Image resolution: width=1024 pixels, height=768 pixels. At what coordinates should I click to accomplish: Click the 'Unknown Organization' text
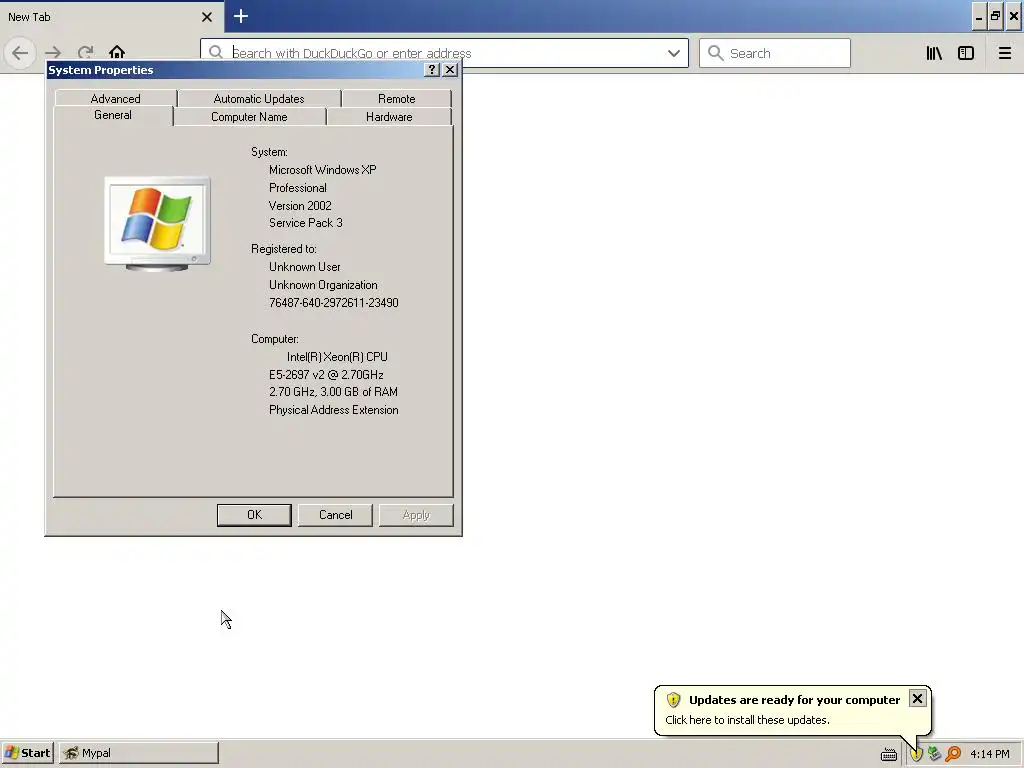[x=323, y=285]
